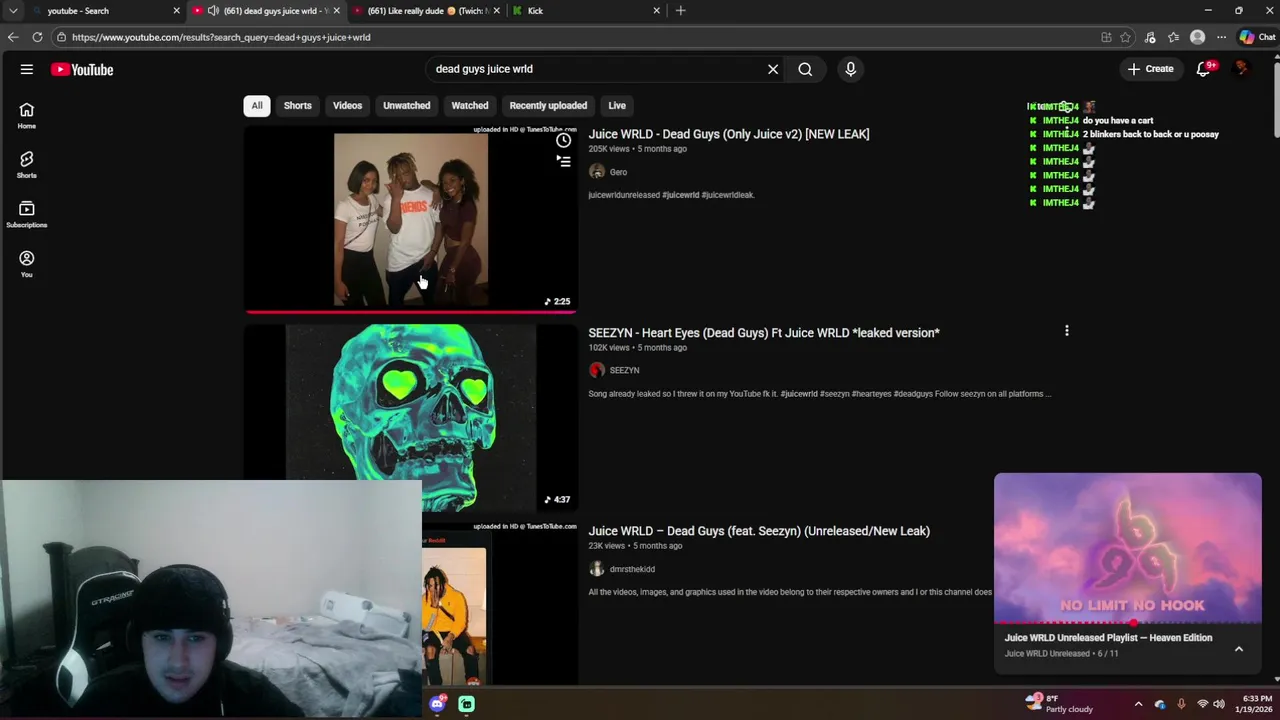Viewport: 1280px width, 720px height.
Task: Clear the search box with X
Action: [x=773, y=69]
